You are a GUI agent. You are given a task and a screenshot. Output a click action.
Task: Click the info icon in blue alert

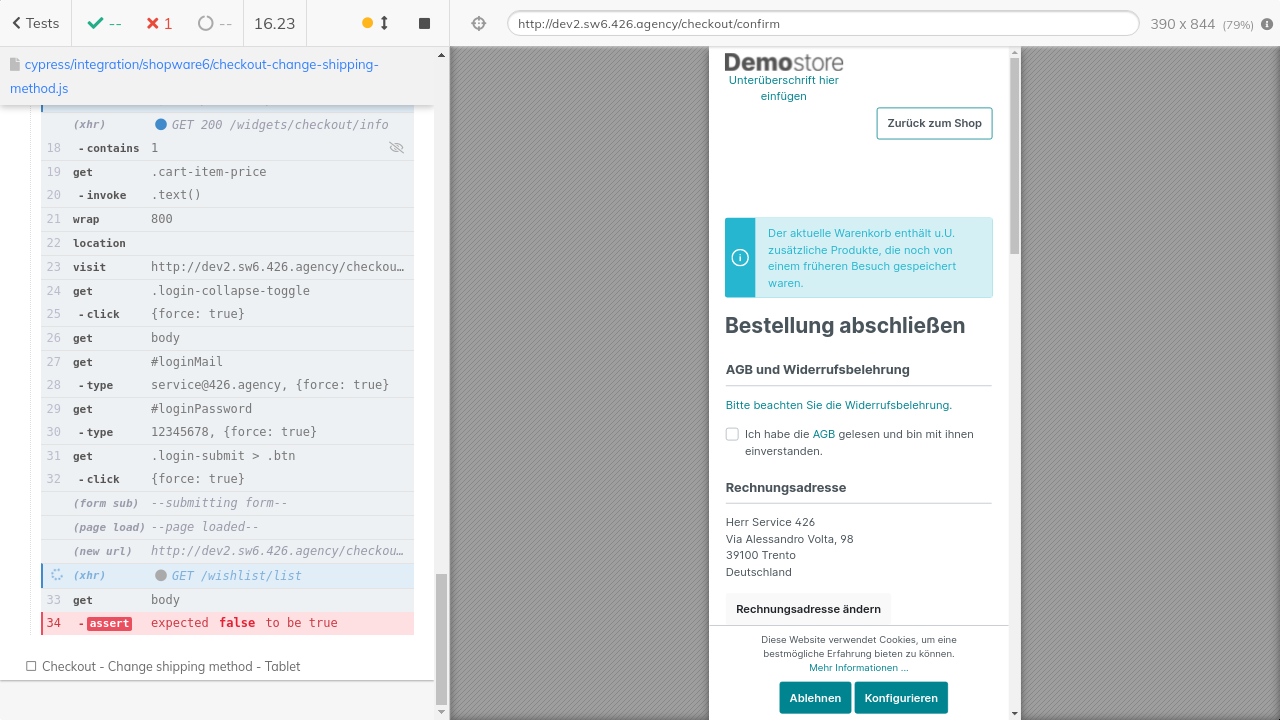coord(740,258)
